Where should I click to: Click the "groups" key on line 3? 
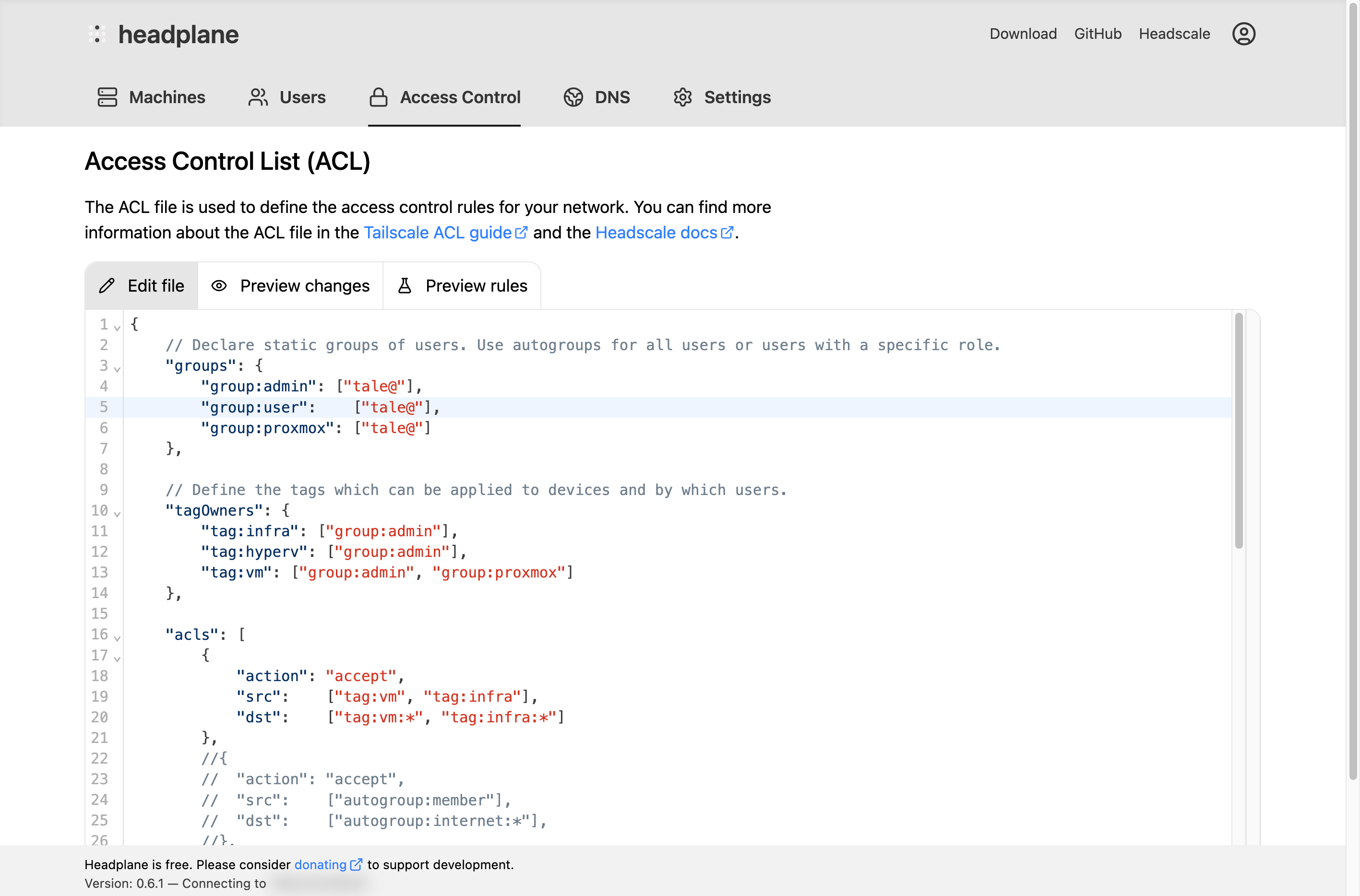201,365
